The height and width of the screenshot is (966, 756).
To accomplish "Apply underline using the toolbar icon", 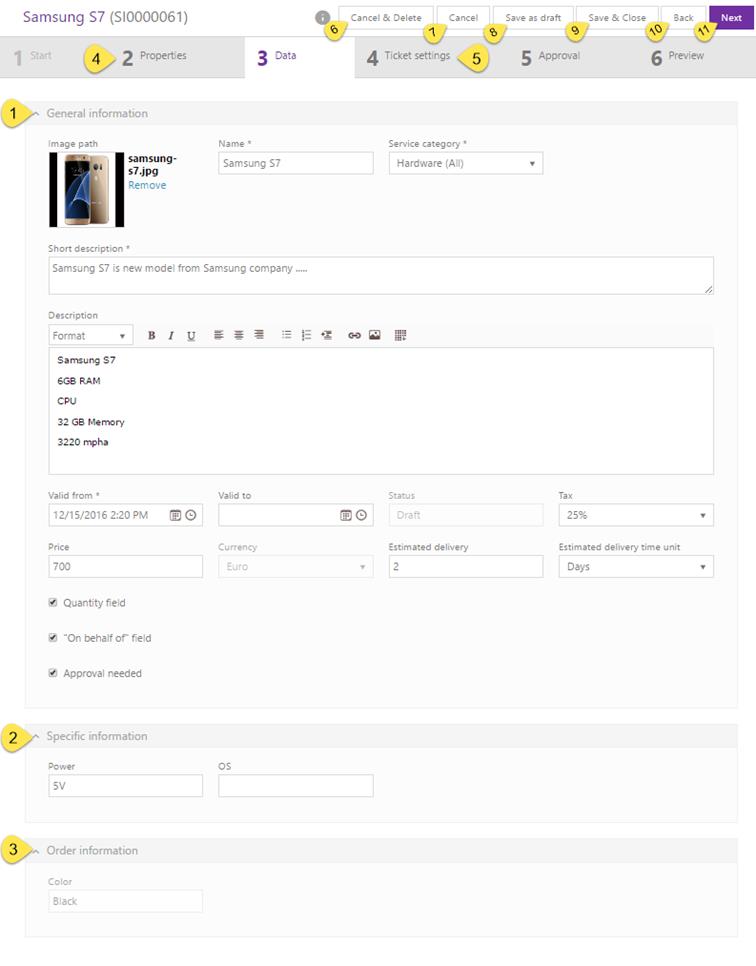I will pos(191,336).
